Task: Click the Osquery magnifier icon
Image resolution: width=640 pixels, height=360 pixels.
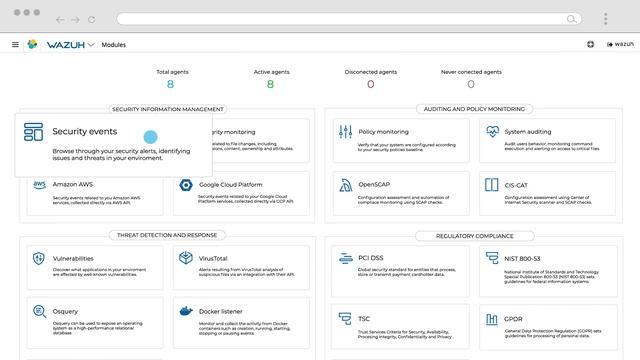Action: pos(39,311)
